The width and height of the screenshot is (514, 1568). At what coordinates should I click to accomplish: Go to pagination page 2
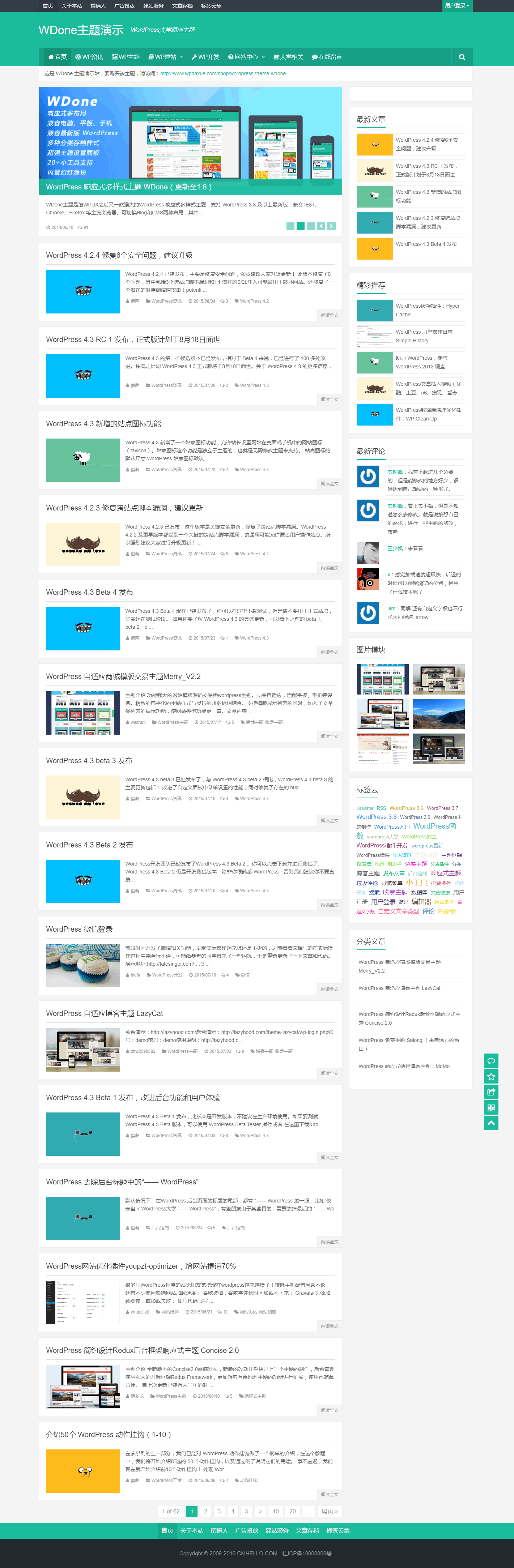[205, 1511]
